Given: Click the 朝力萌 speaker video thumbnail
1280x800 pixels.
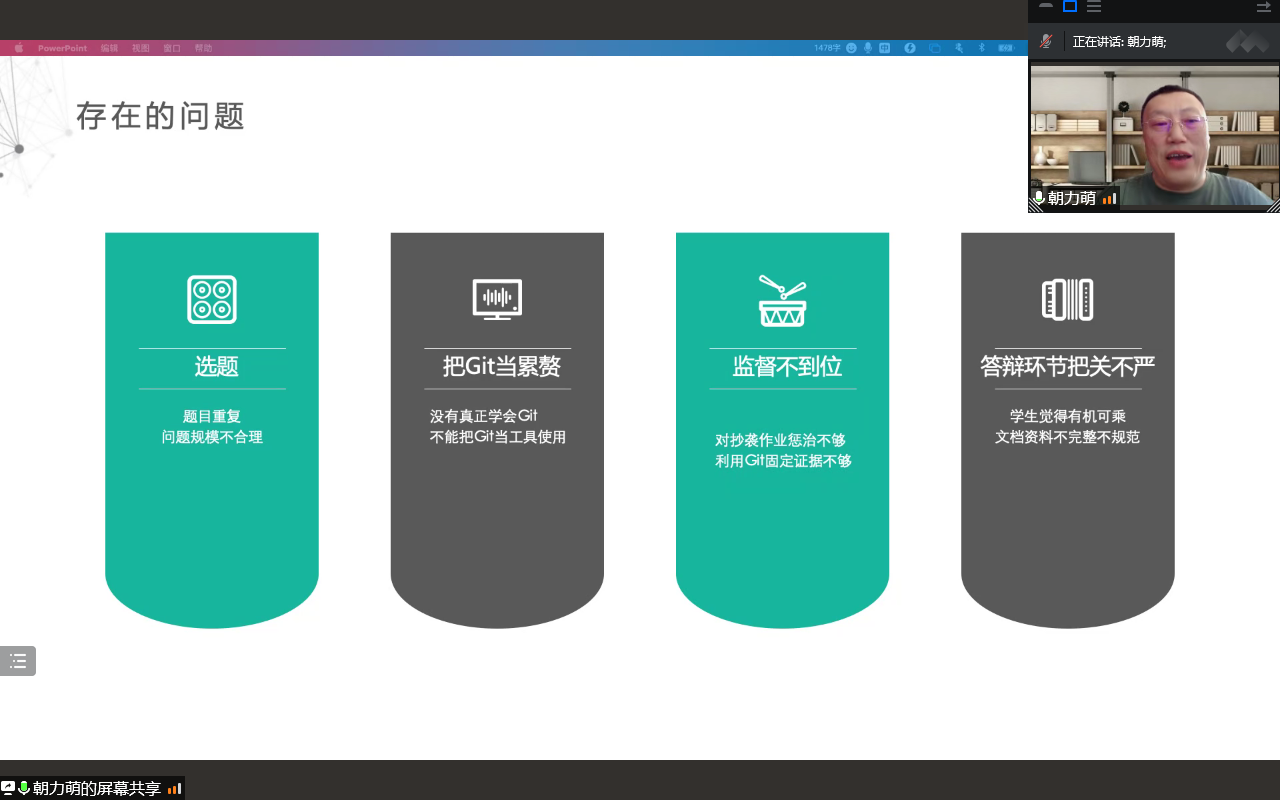Looking at the screenshot, I should coord(1154,138).
